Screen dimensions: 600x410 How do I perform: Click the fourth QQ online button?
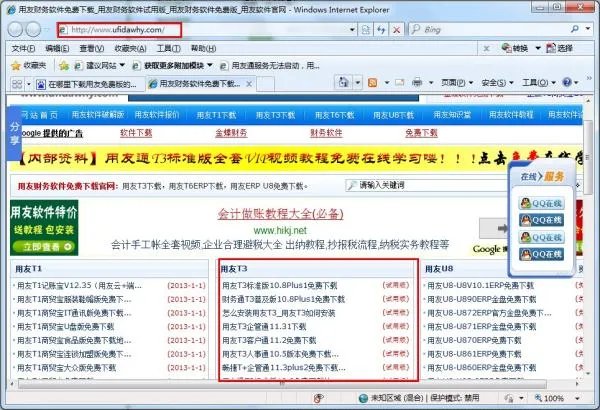tap(541, 254)
